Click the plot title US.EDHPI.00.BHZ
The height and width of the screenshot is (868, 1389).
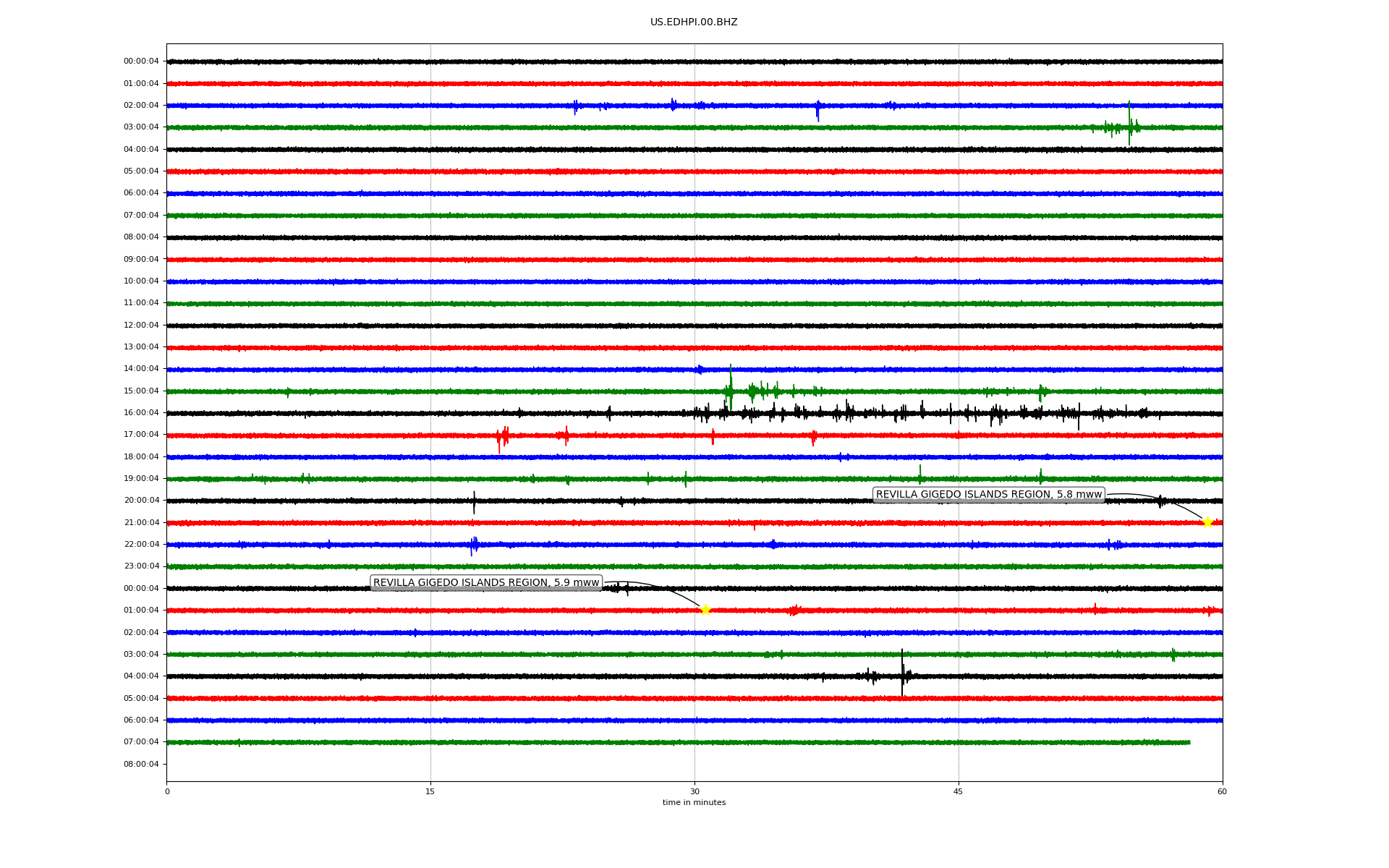tap(694, 22)
